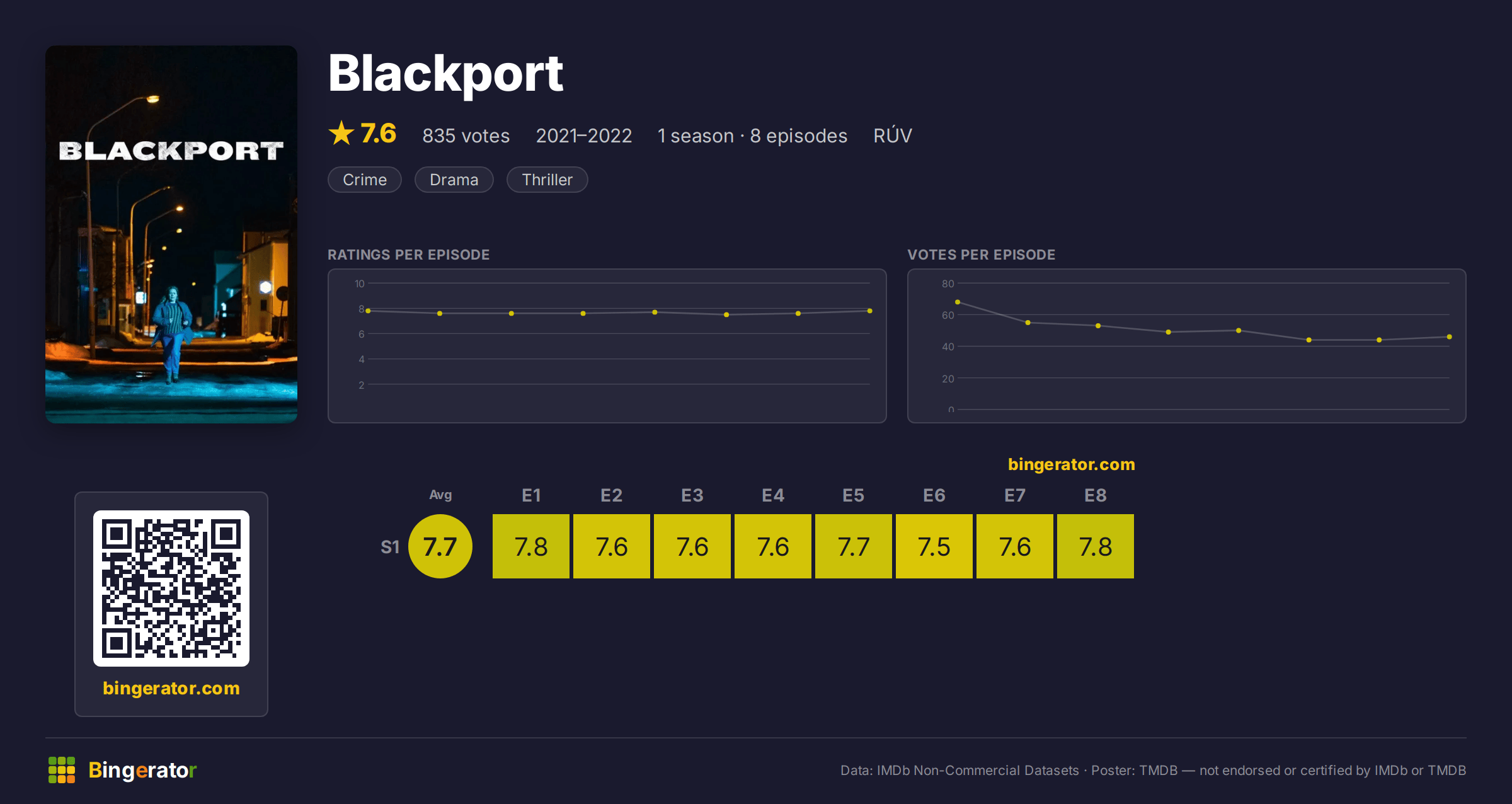Click last point in votes chart

point(1450,336)
